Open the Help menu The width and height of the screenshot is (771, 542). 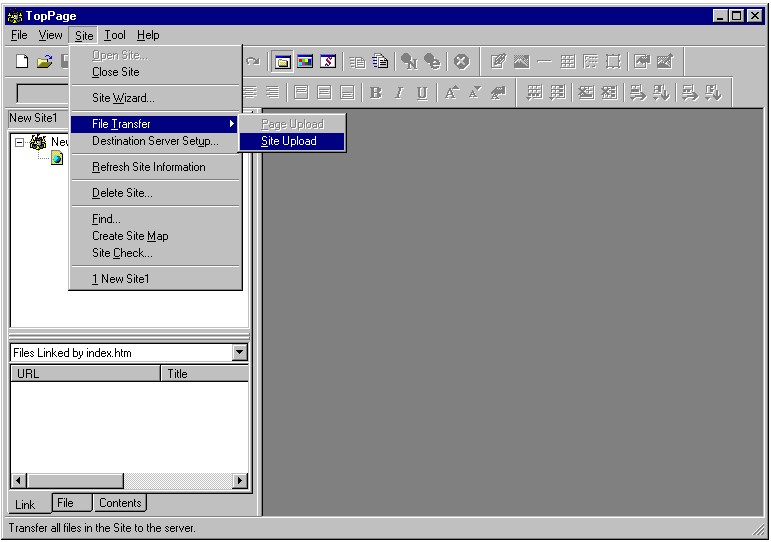click(148, 35)
